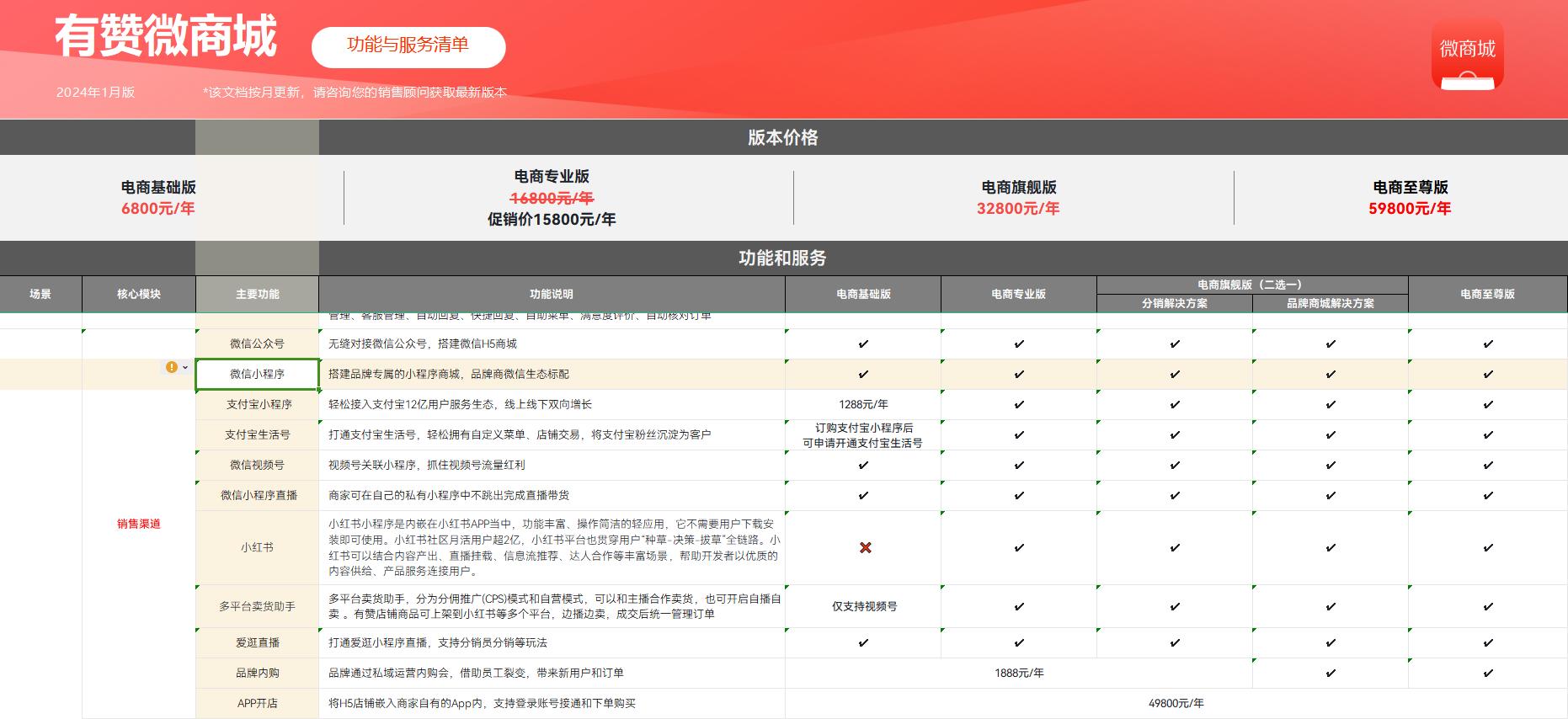1568x719 pixels.
Task: Click the 主要功能 column header
Action: click(258, 294)
